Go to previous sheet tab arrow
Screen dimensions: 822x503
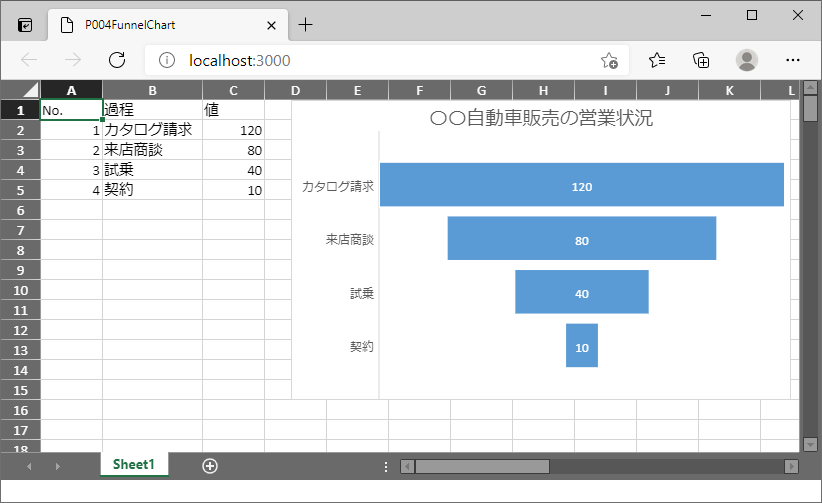[x=29, y=466]
